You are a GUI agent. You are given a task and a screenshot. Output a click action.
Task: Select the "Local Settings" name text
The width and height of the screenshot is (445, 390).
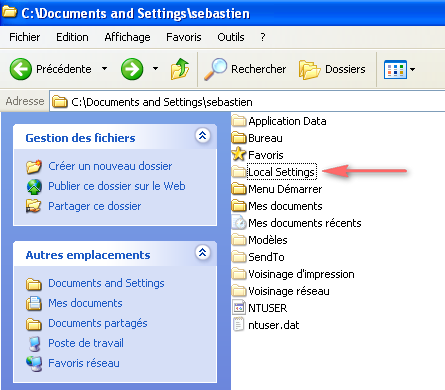(282, 172)
